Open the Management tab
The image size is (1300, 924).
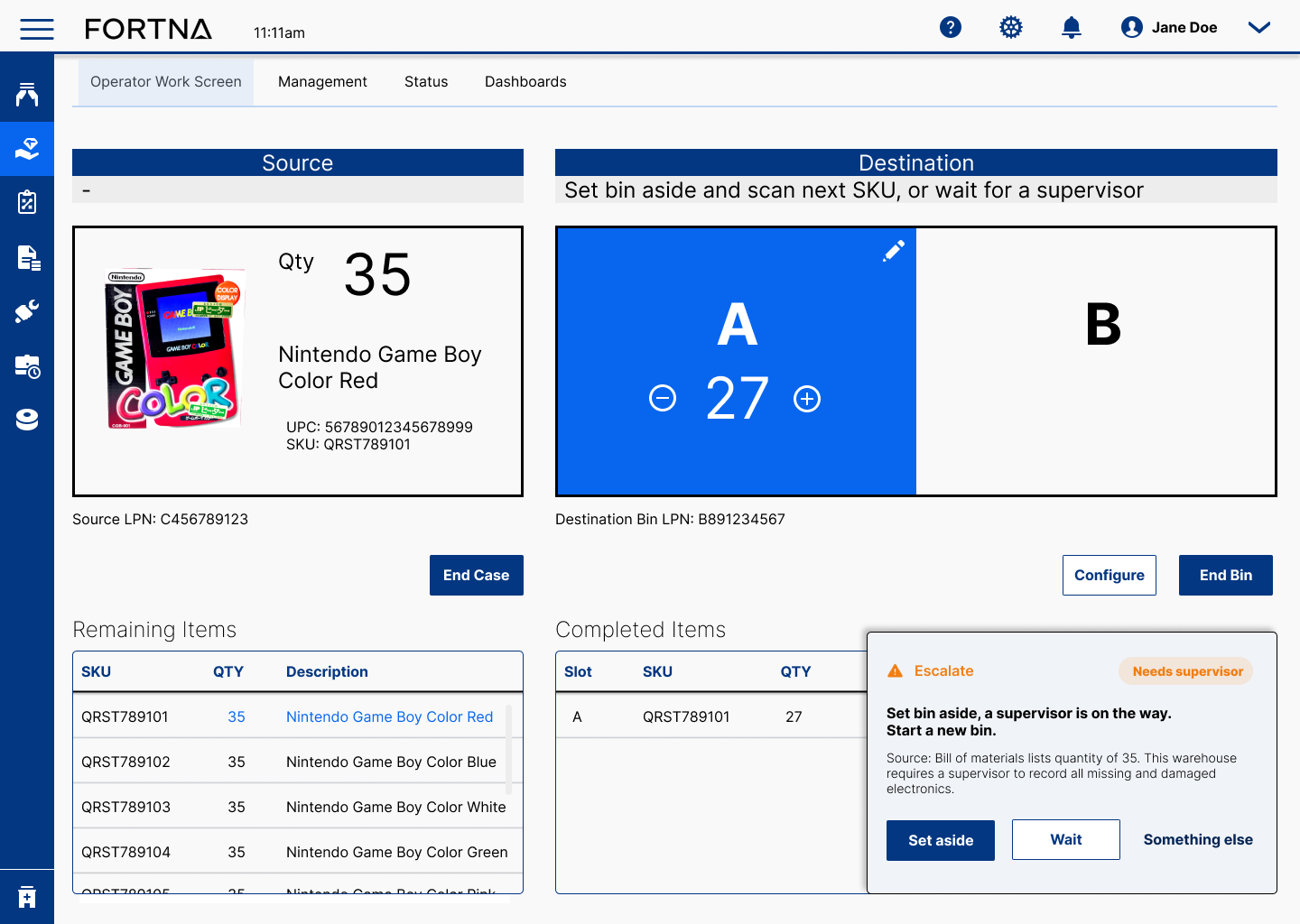[x=322, y=82]
